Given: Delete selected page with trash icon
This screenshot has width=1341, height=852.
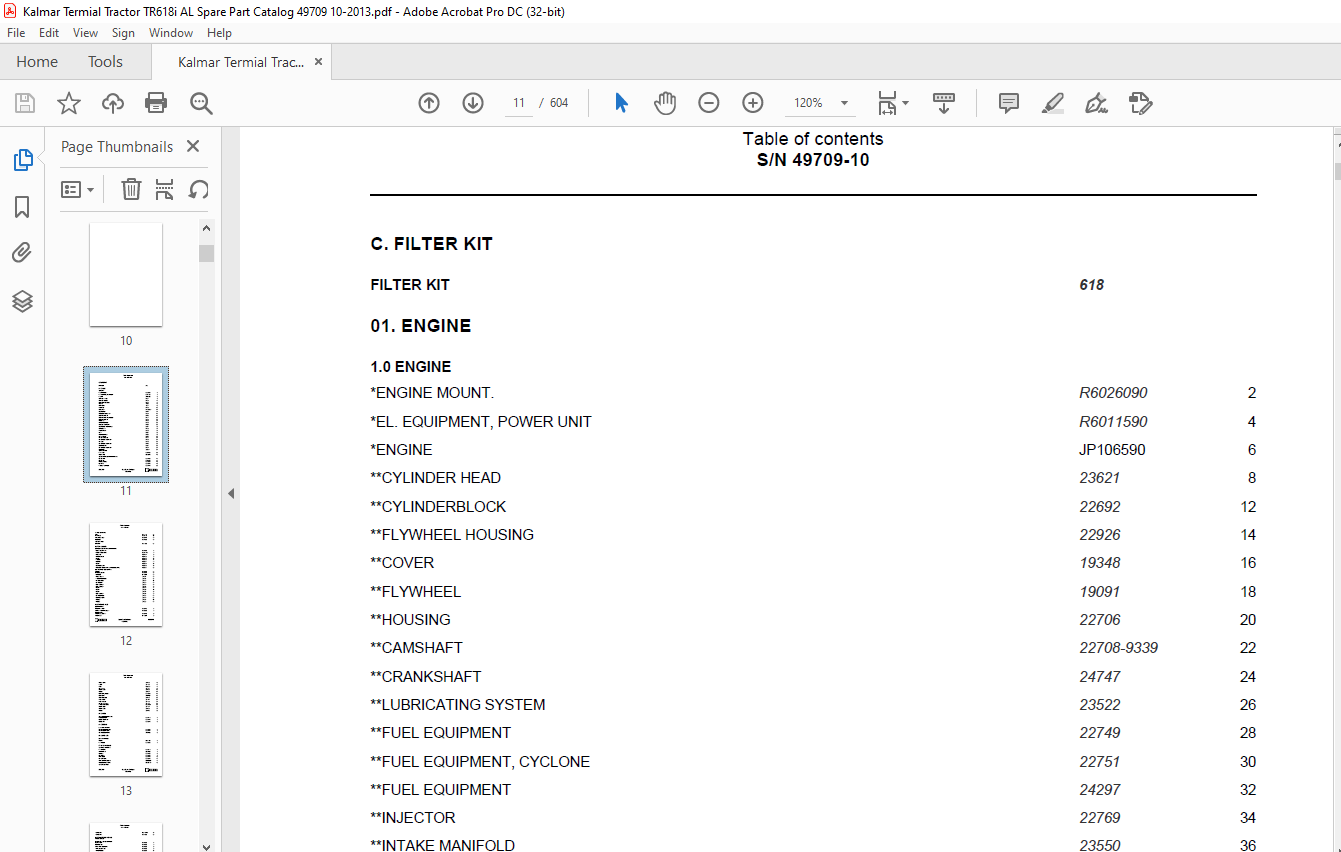Looking at the screenshot, I should [131, 189].
